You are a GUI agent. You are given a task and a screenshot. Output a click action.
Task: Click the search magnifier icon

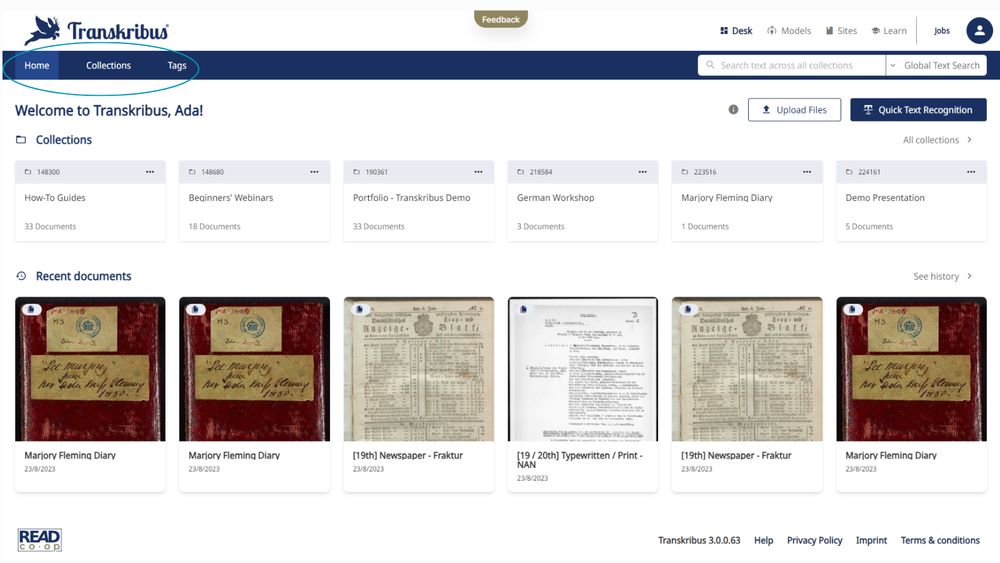click(710, 65)
